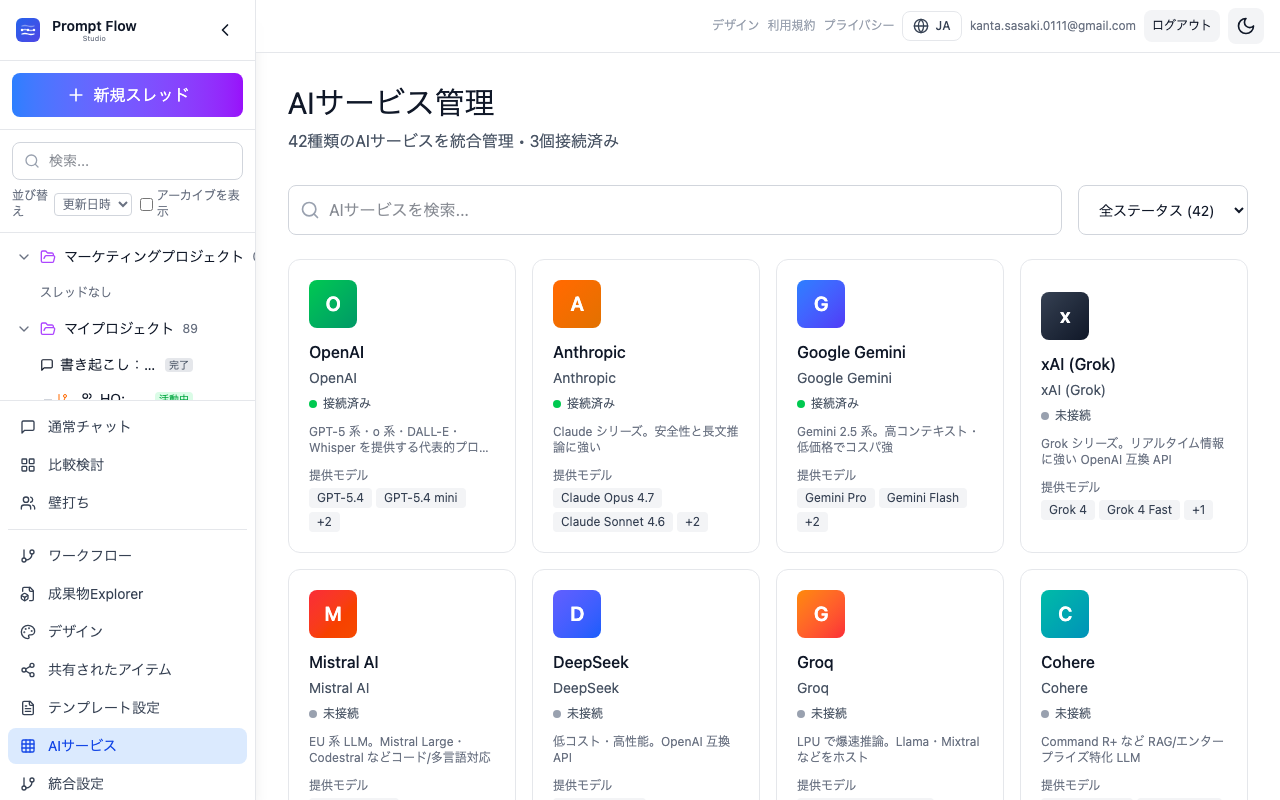The width and height of the screenshot is (1280, 800).
Task: Click the Anthropic orange A icon
Action: [x=577, y=304]
